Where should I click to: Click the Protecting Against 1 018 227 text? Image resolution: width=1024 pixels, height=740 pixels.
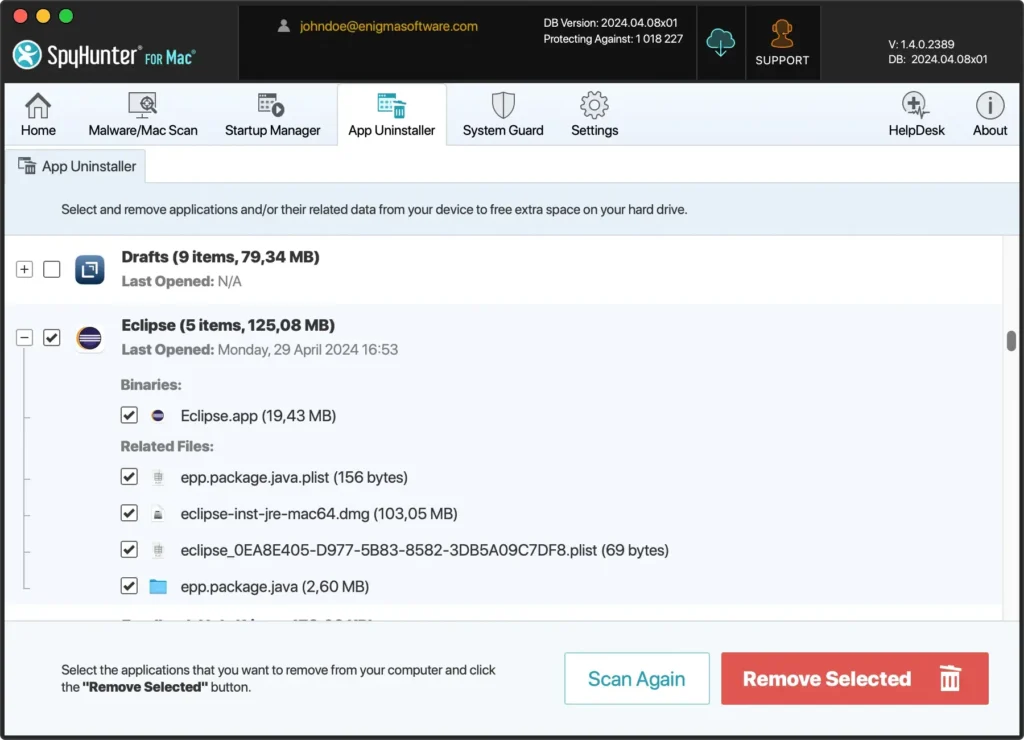coord(613,39)
